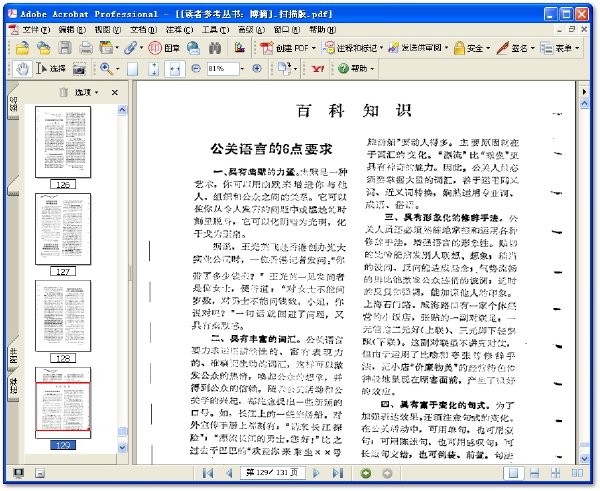Open the 文档(D) menu
This screenshot has width=600, height=491.
click(143, 29)
